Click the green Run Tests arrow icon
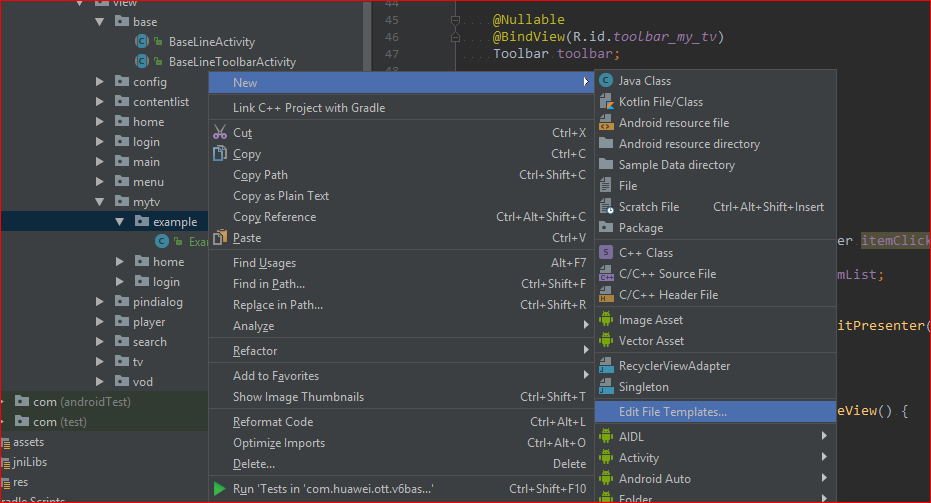This screenshot has height=503, width=931. click(220, 489)
